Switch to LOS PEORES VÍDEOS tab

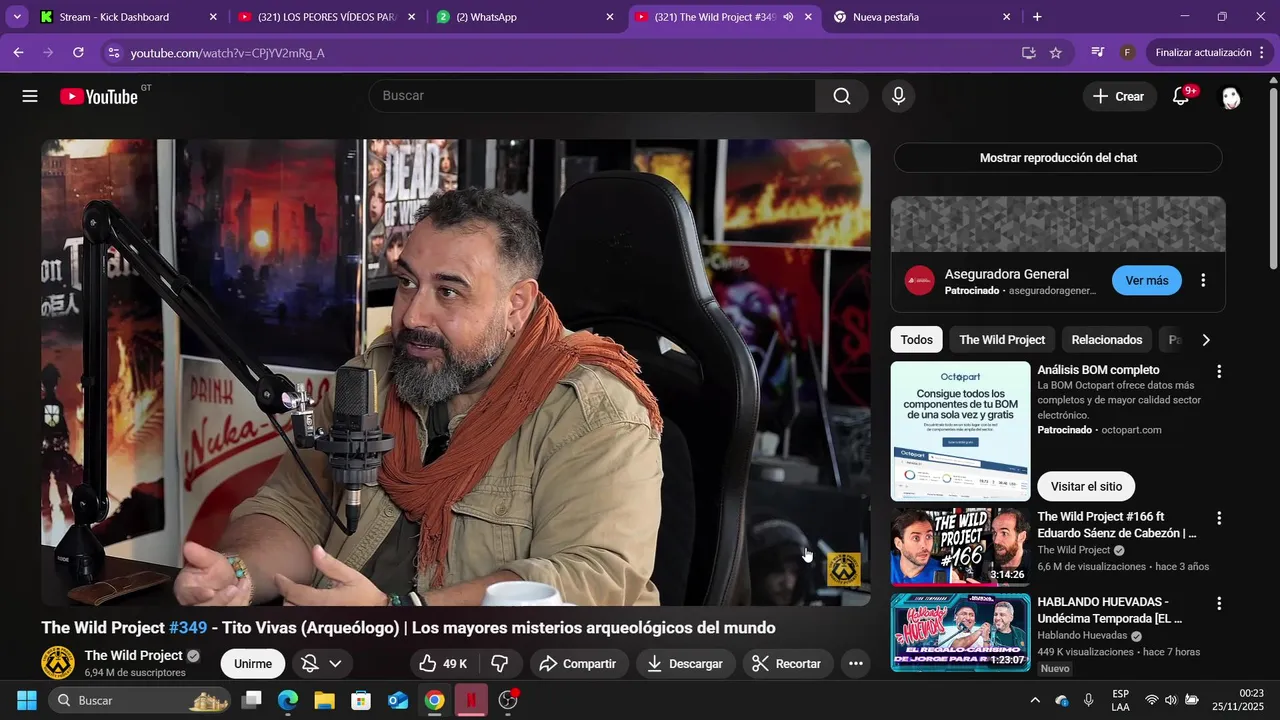tap(328, 17)
